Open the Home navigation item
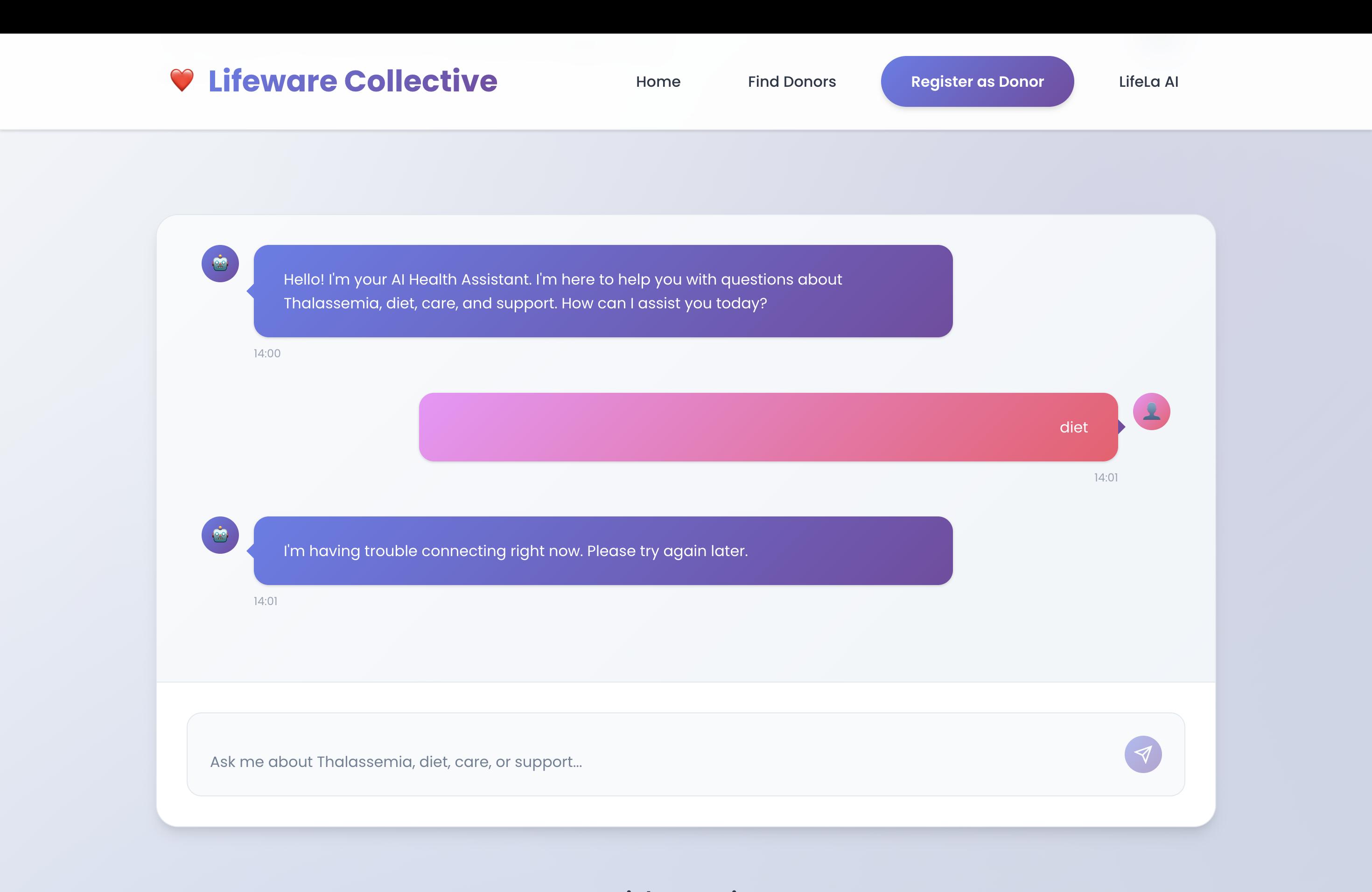The image size is (1372, 892). pyautogui.click(x=658, y=81)
